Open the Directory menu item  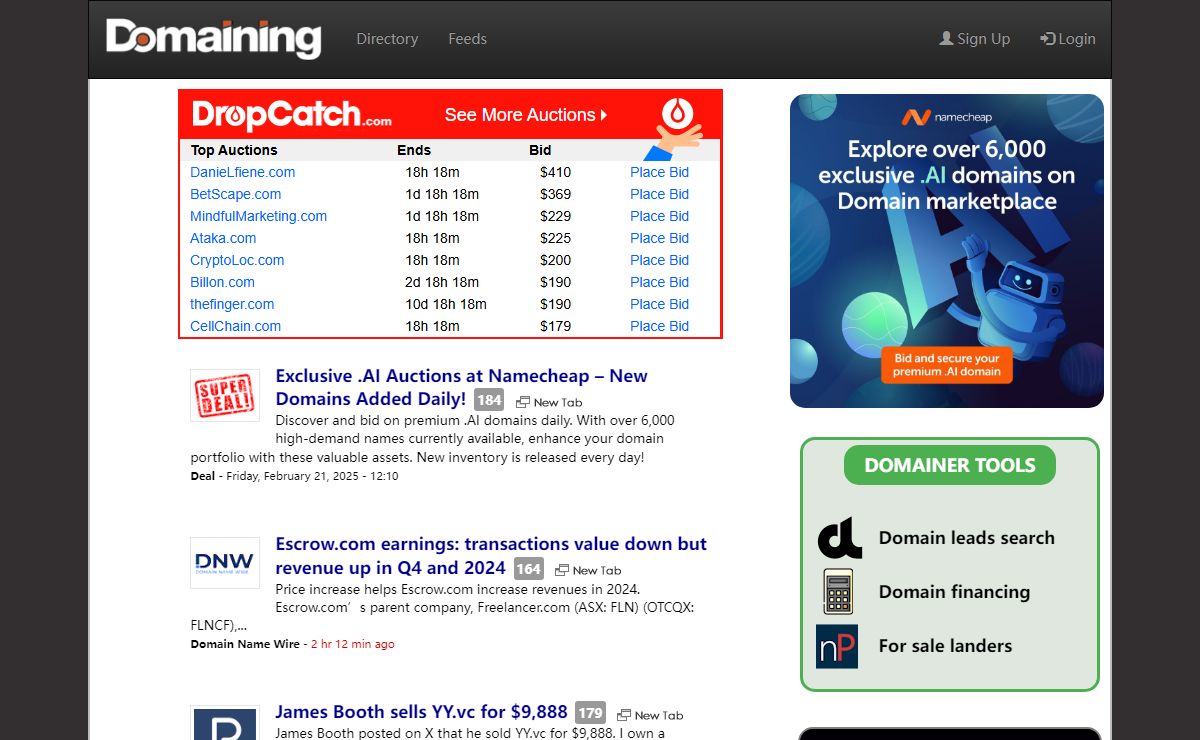coord(387,39)
